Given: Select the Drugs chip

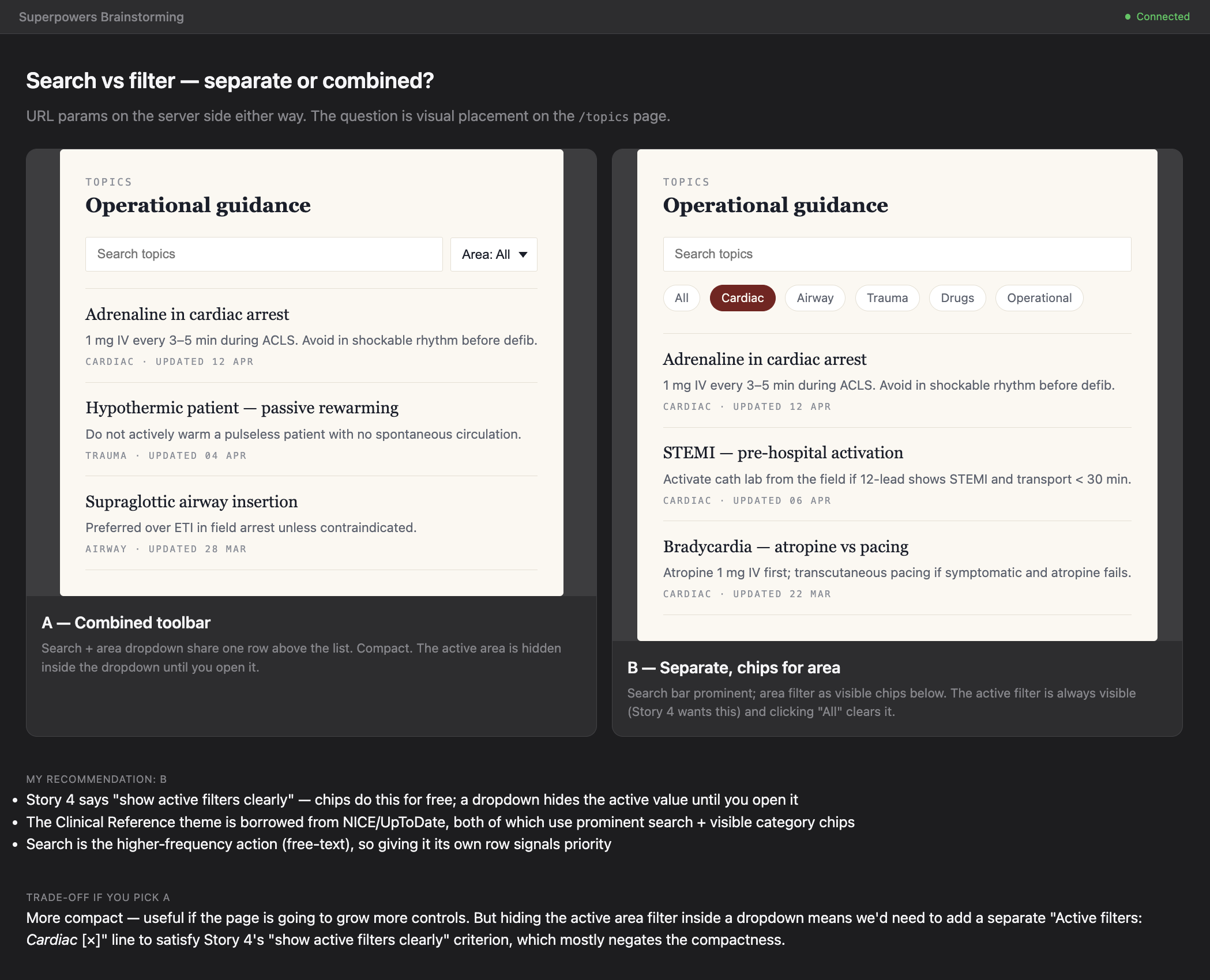Looking at the screenshot, I should tap(957, 298).
